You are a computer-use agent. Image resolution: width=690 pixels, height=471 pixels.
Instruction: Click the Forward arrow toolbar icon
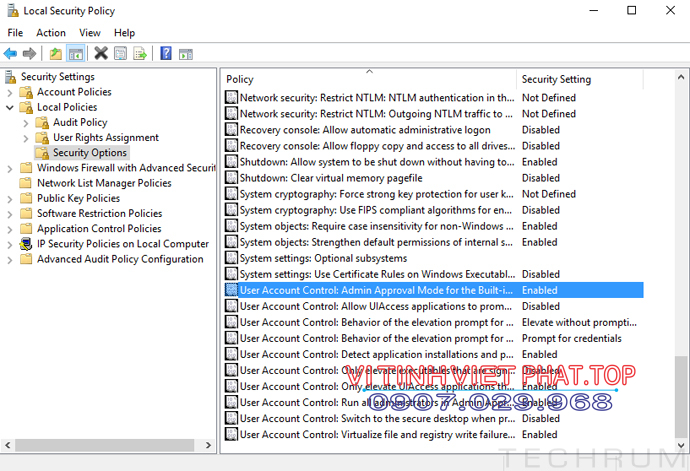point(30,53)
